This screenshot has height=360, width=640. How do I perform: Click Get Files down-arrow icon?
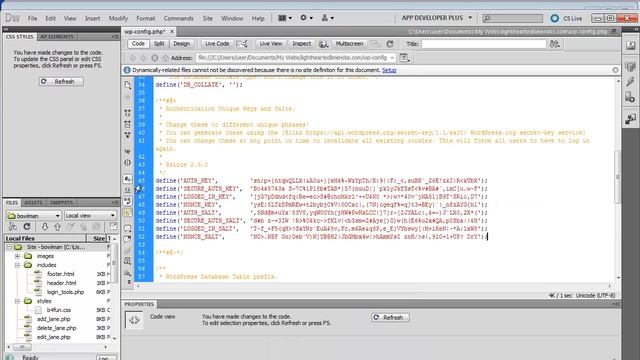tap(44, 227)
